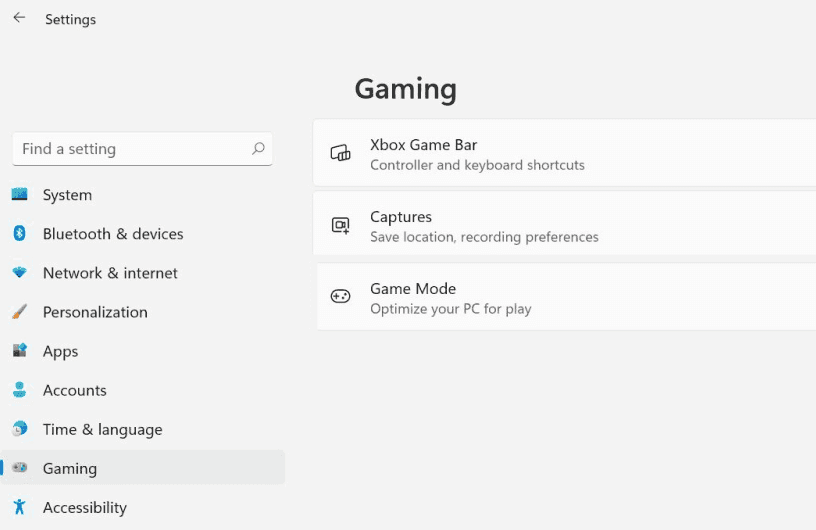Click the Apps icon in sidebar
816x530 pixels.
click(19, 350)
